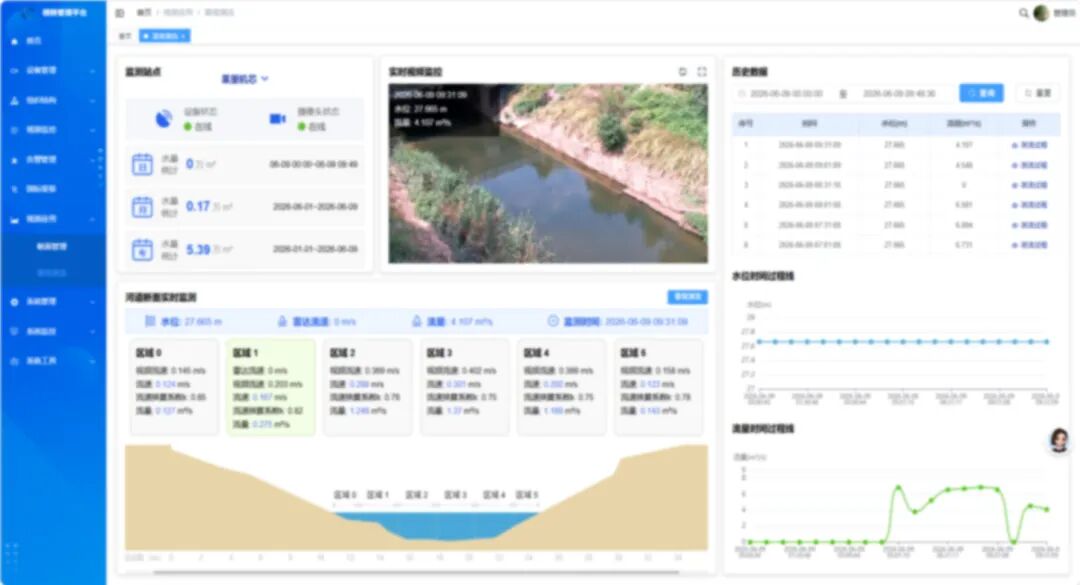Expand sidebar menu with warning triangle icon
Viewport: 1080px width, 585px height.
pos(53,101)
